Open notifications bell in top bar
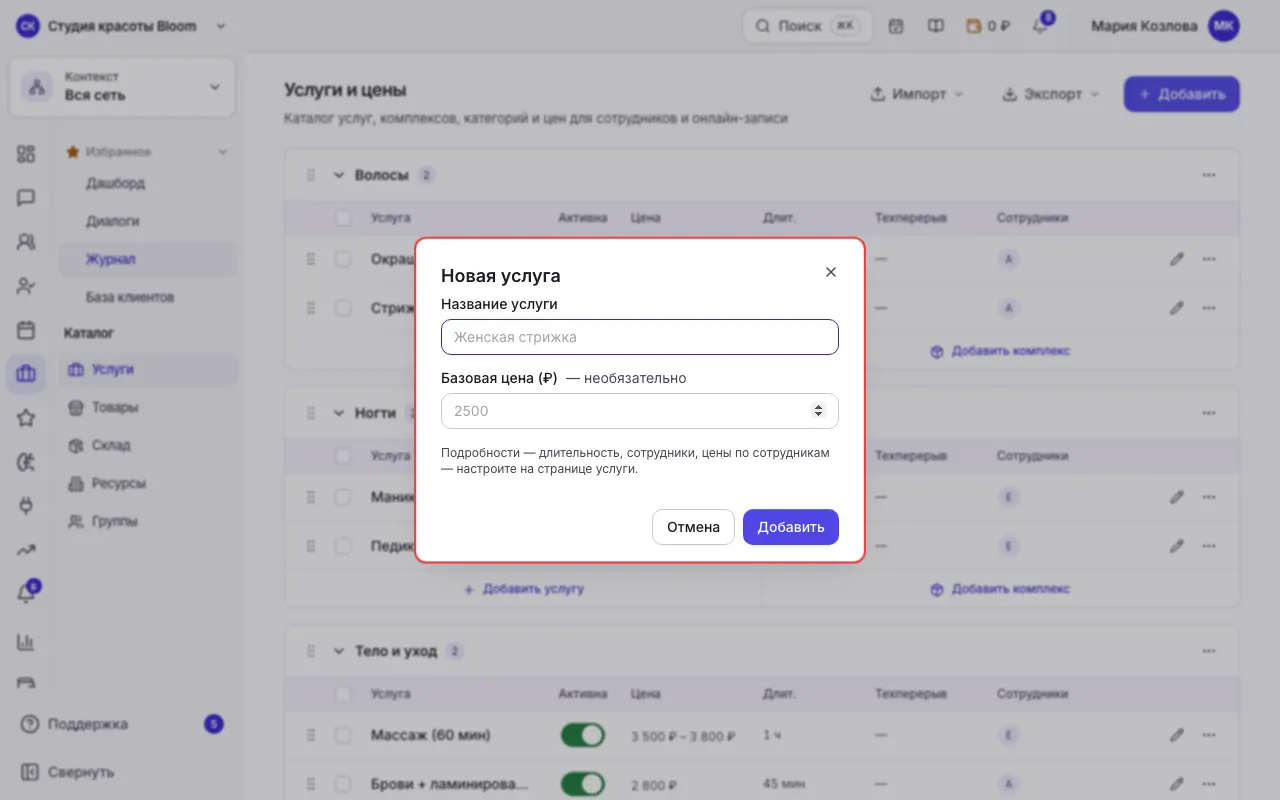 [1040, 26]
